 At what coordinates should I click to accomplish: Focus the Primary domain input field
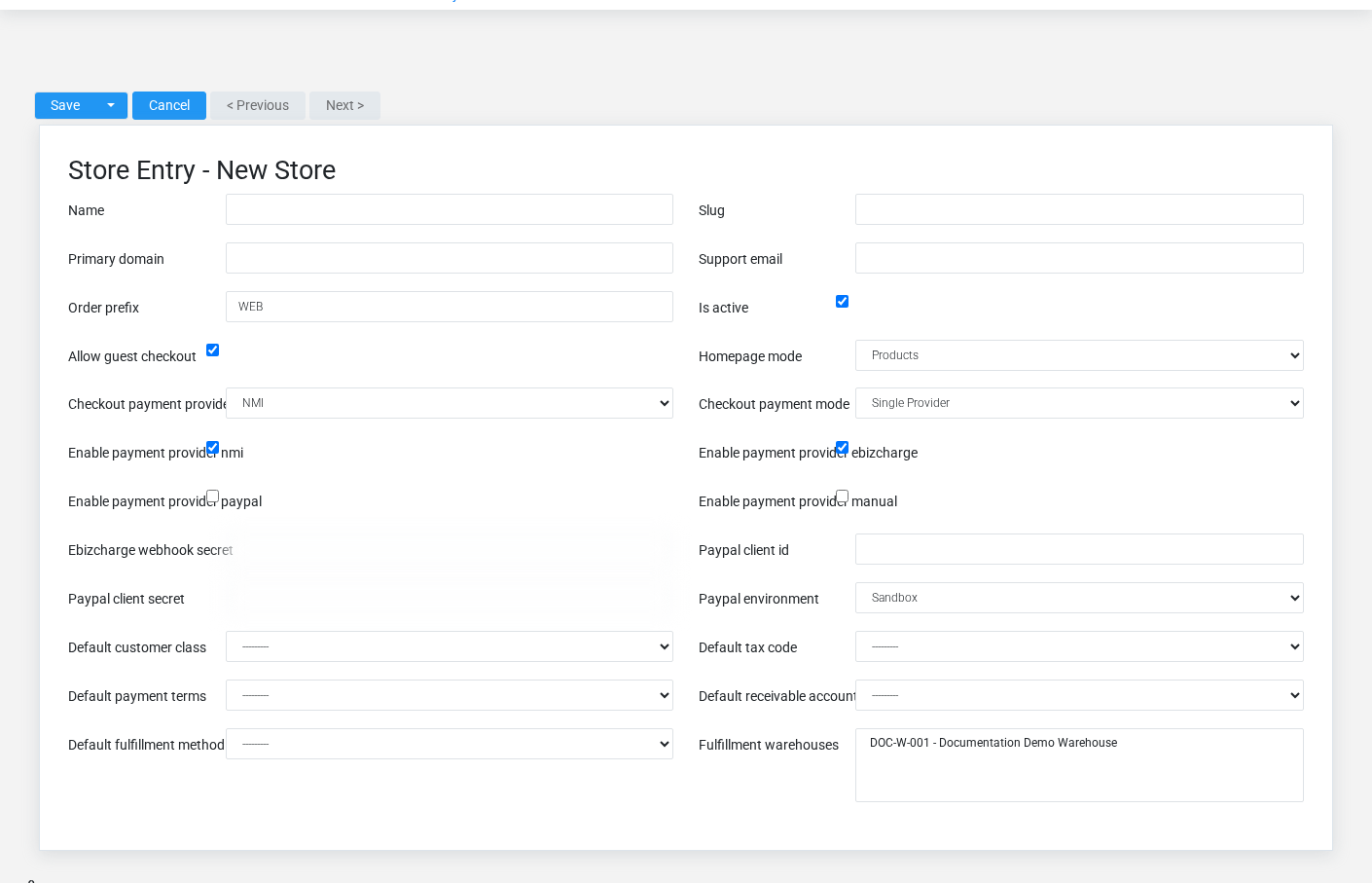tap(450, 258)
